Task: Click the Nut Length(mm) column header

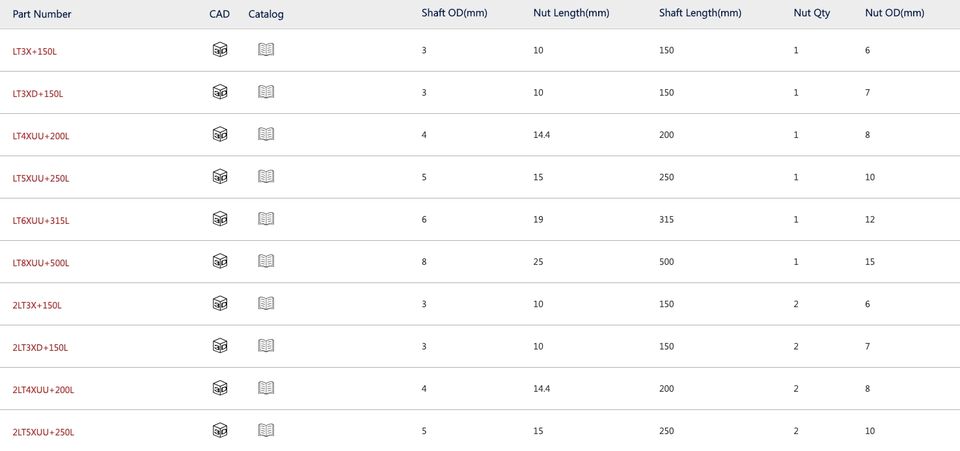Action: pyautogui.click(x=571, y=13)
